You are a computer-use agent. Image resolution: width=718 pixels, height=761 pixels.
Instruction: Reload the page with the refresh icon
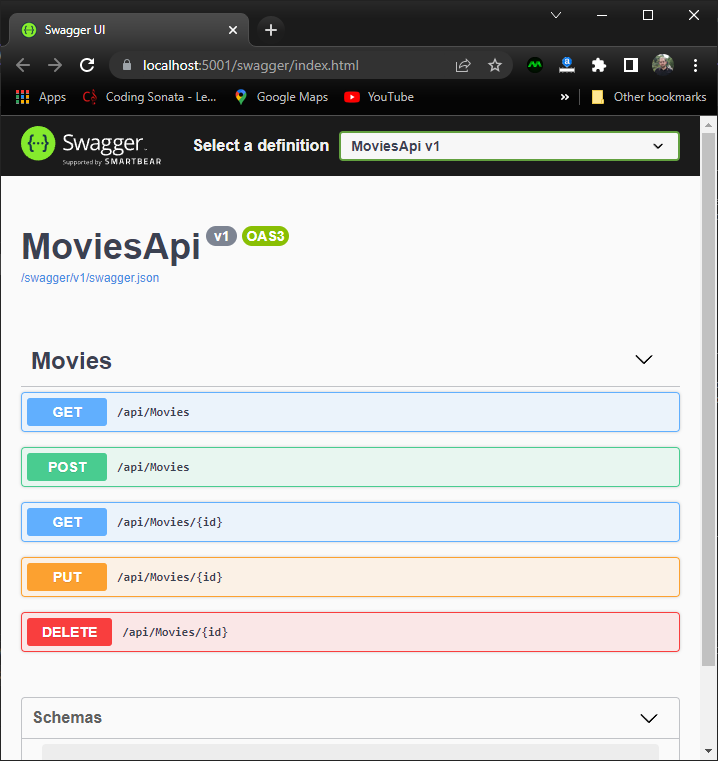coord(87,65)
